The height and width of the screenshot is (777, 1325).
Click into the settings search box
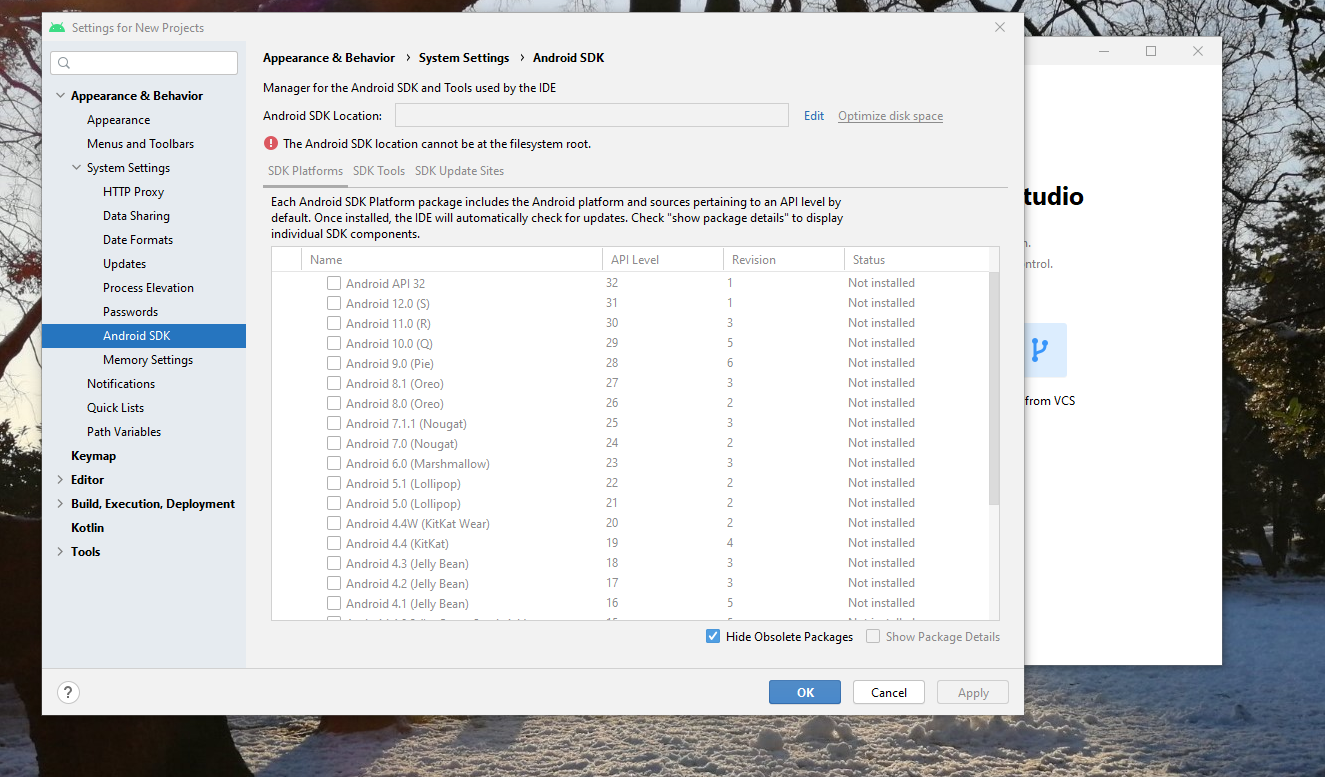point(144,63)
